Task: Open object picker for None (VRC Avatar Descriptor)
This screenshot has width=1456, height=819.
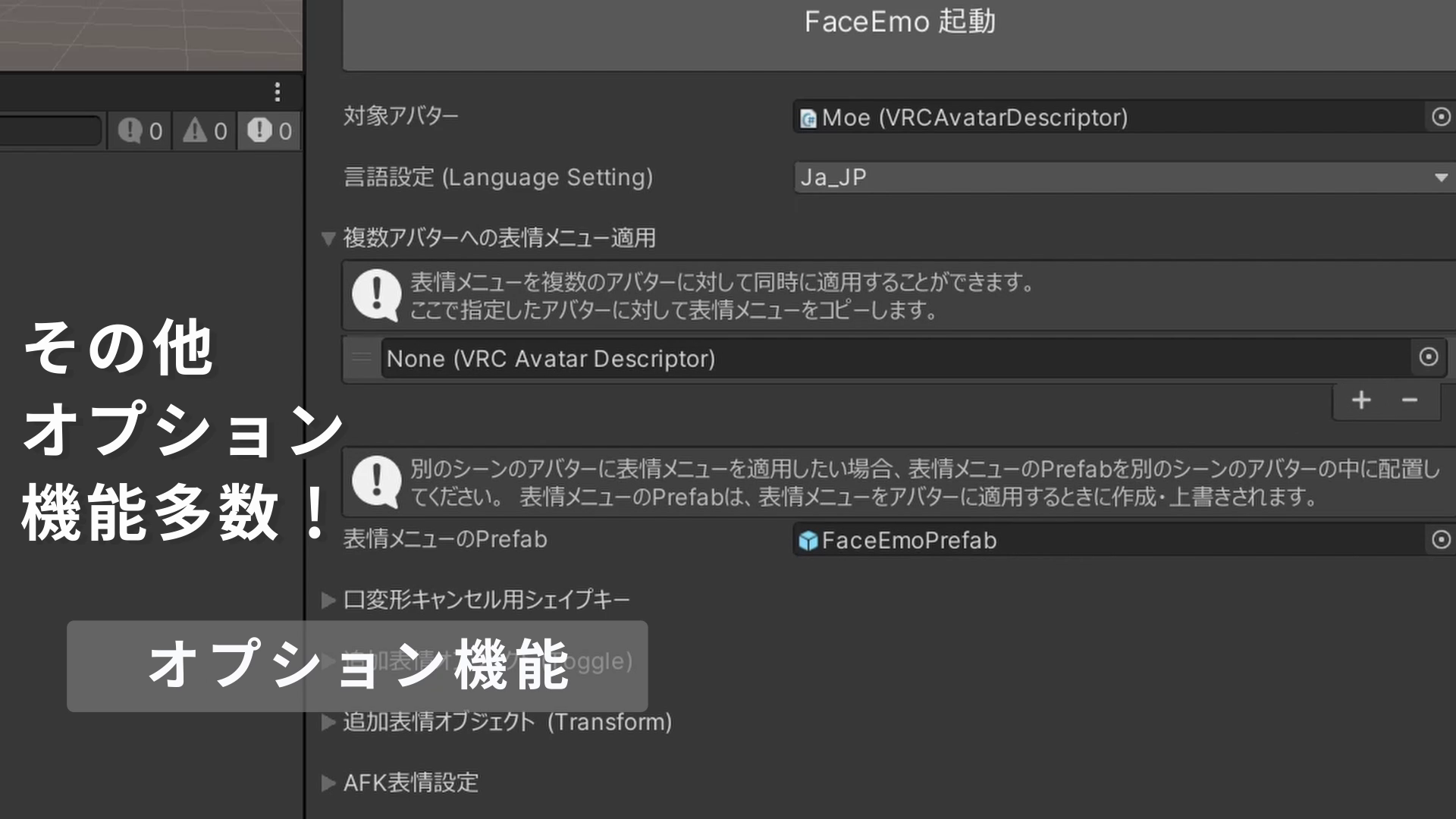Action: (x=1428, y=358)
